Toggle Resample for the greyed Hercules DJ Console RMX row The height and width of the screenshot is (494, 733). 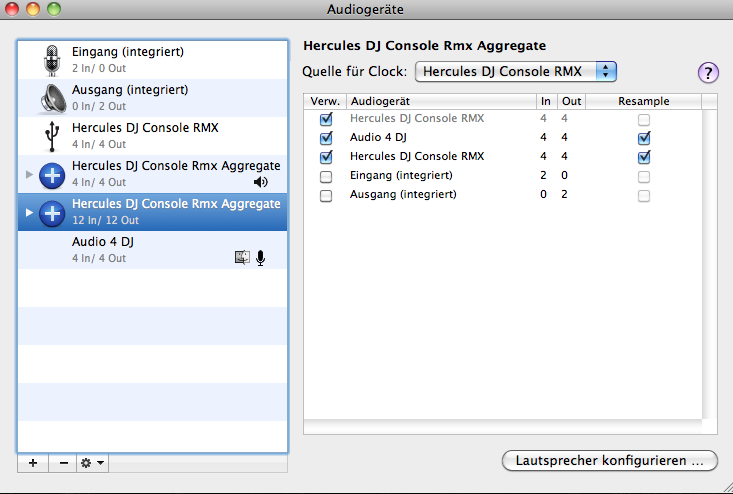tap(644, 120)
